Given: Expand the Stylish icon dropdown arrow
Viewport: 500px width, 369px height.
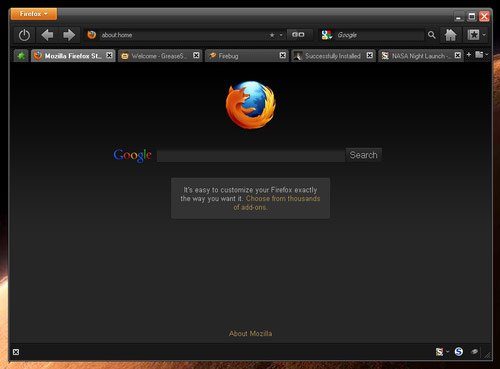Looking at the screenshot, I should coord(447,352).
